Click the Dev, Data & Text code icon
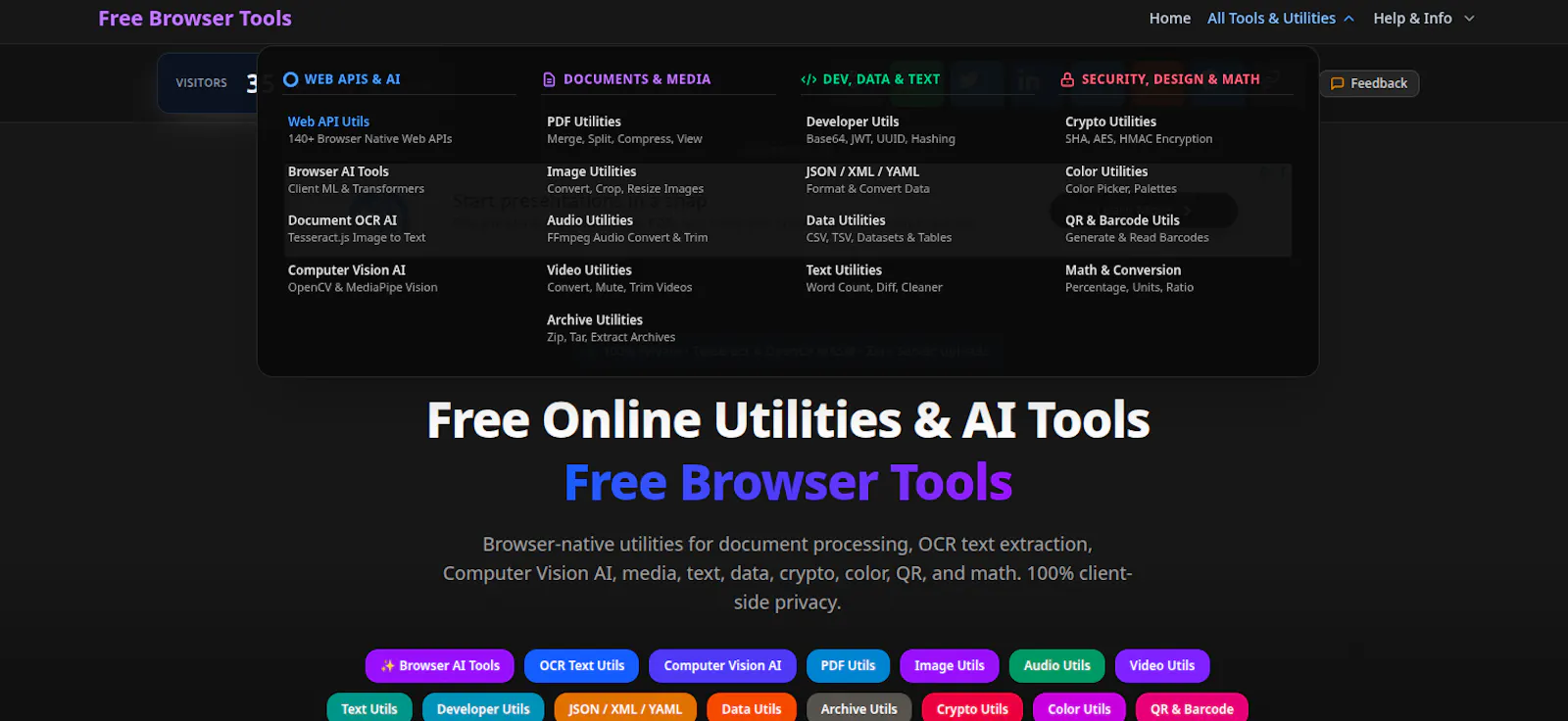 point(808,79)
